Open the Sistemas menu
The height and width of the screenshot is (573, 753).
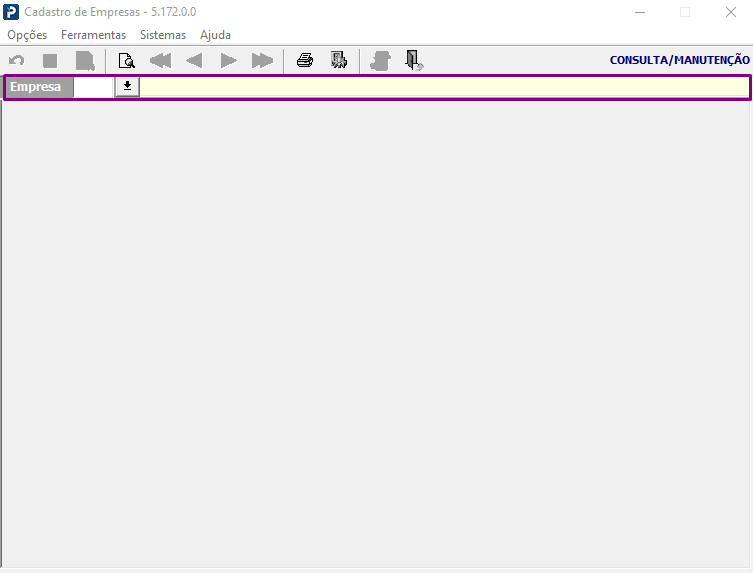163,35
